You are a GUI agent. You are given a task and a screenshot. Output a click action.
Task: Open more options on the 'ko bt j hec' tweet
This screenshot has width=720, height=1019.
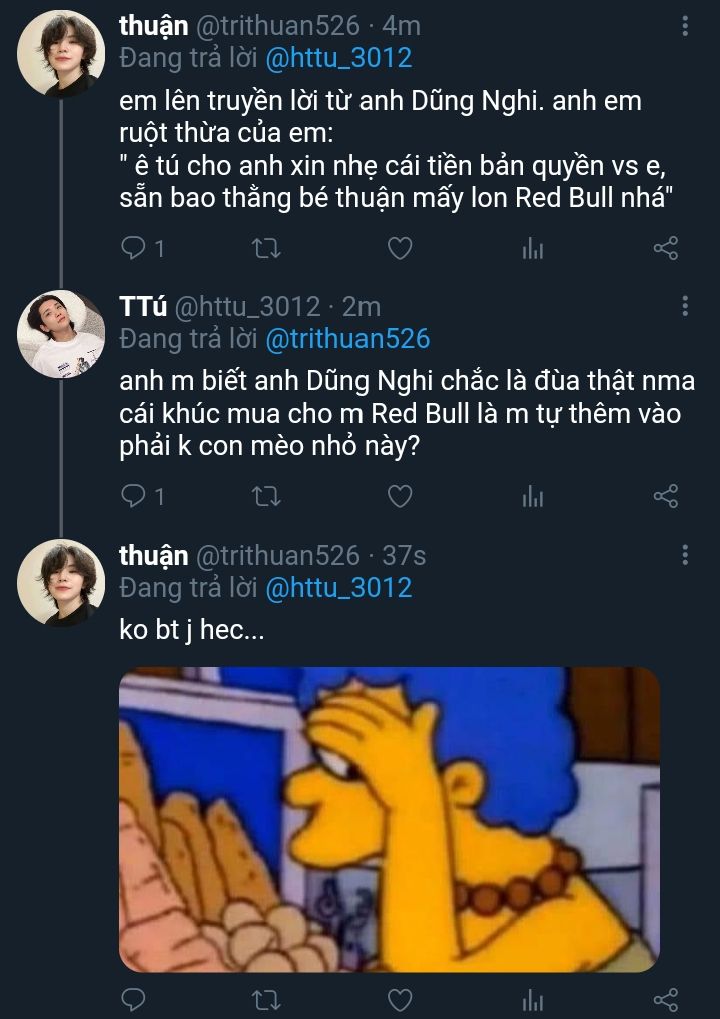[685, 555]
